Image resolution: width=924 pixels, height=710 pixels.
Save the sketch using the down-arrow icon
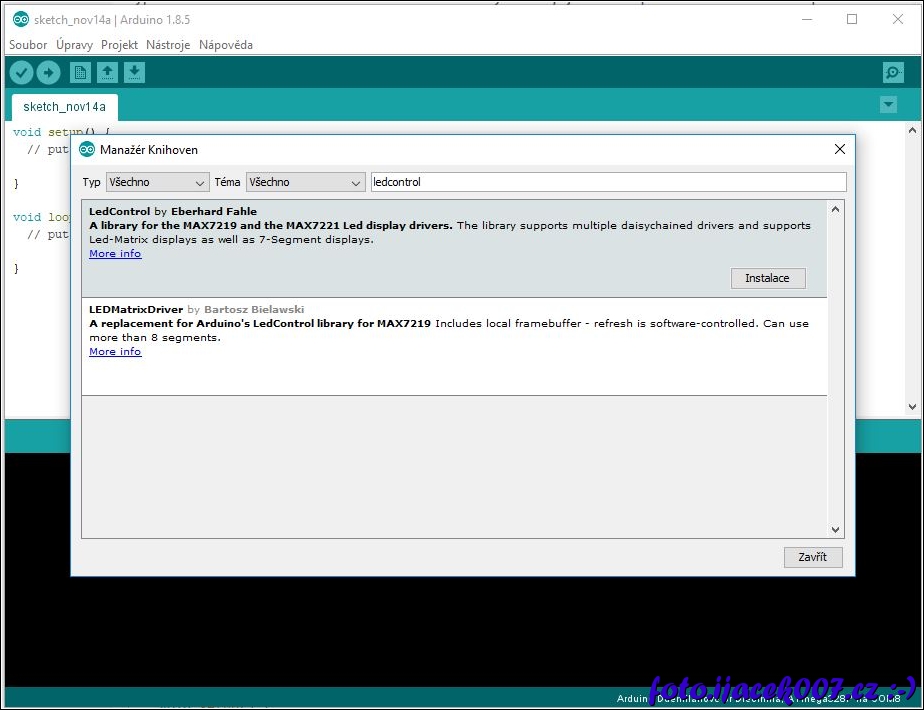(x=134, y=72)
